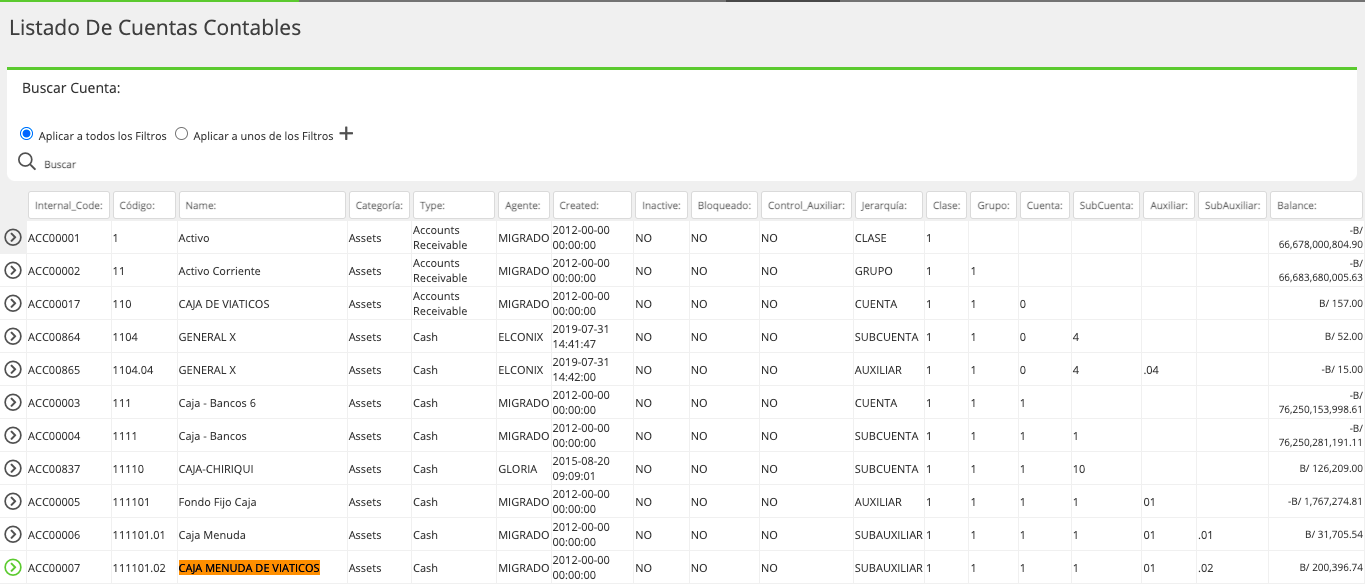Focus the Código filter field
The image size is (1365, 584).
144,205
